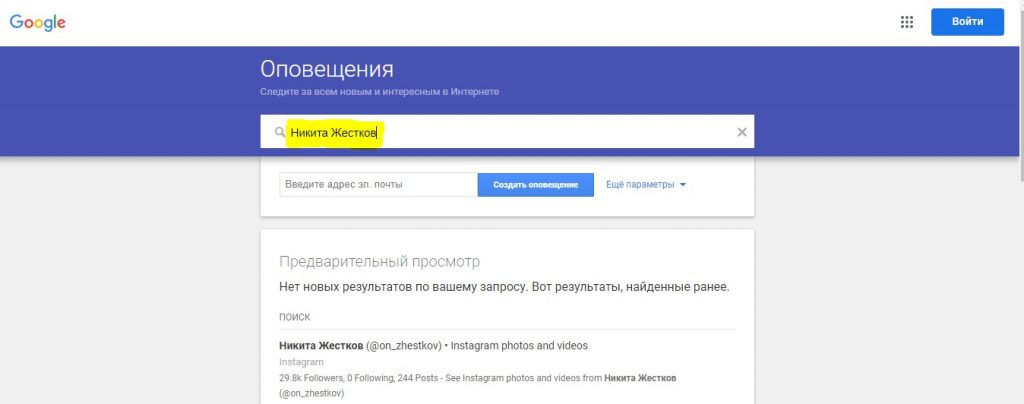Click the Предварительный просмотр heading
1024x404 pixels.
coord(379,262)
